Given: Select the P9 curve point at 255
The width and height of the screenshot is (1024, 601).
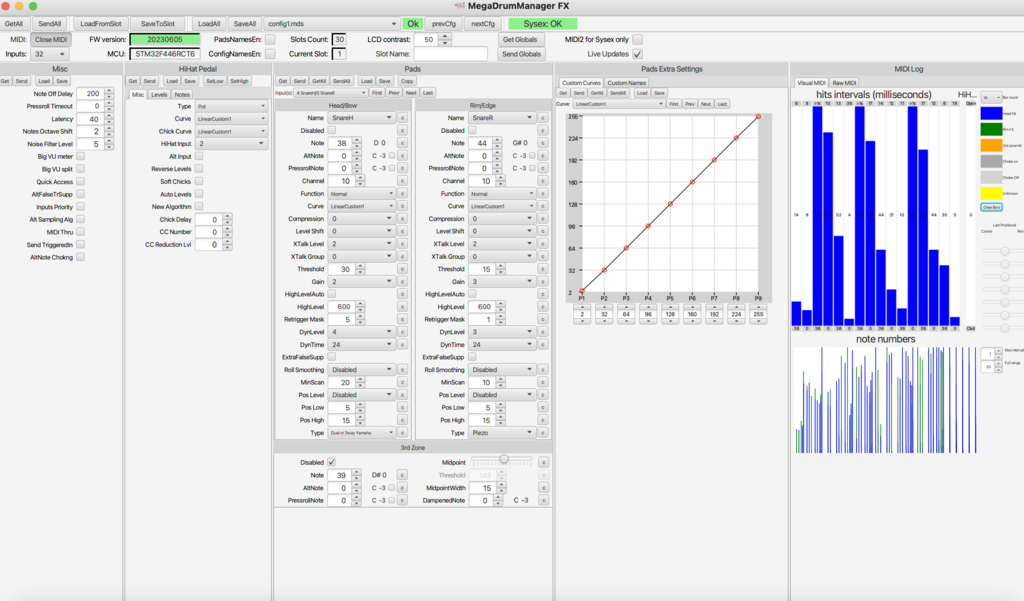Looking at the screenshot, I should [x=758, y=117].
